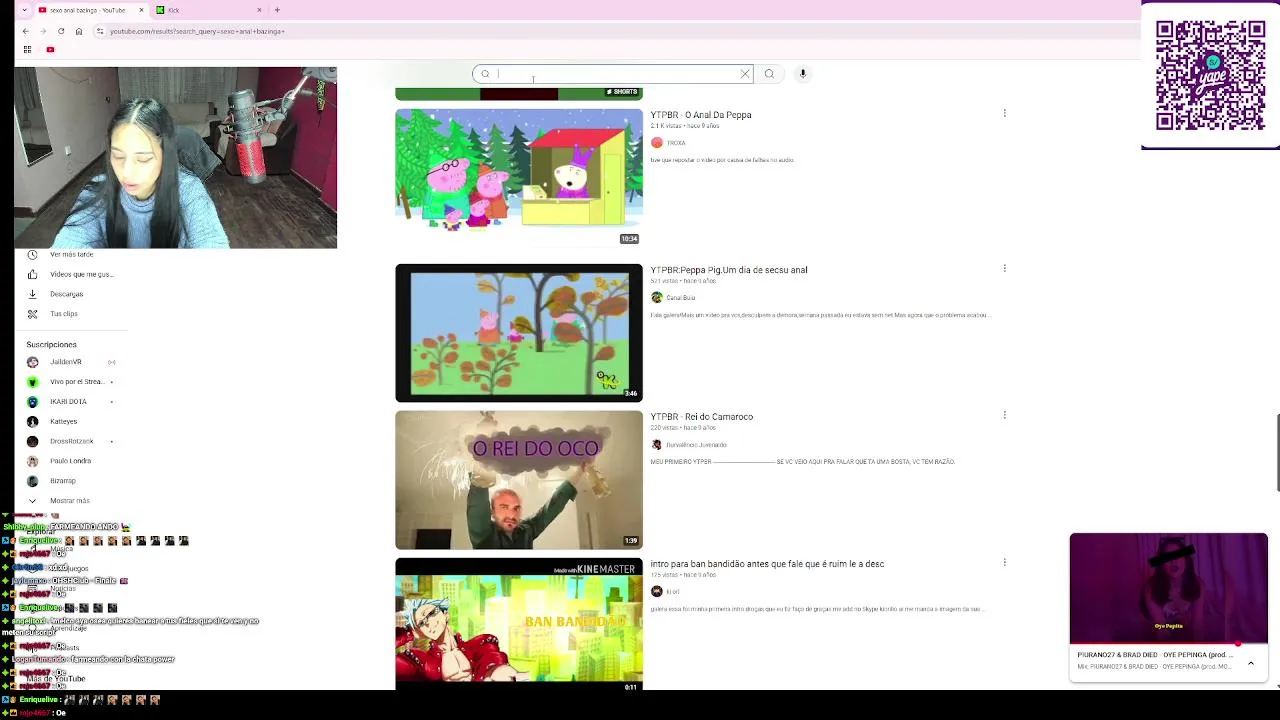Switch to the YouTube search results tab
Screen dimensions: 1280x720
(92, 10)
